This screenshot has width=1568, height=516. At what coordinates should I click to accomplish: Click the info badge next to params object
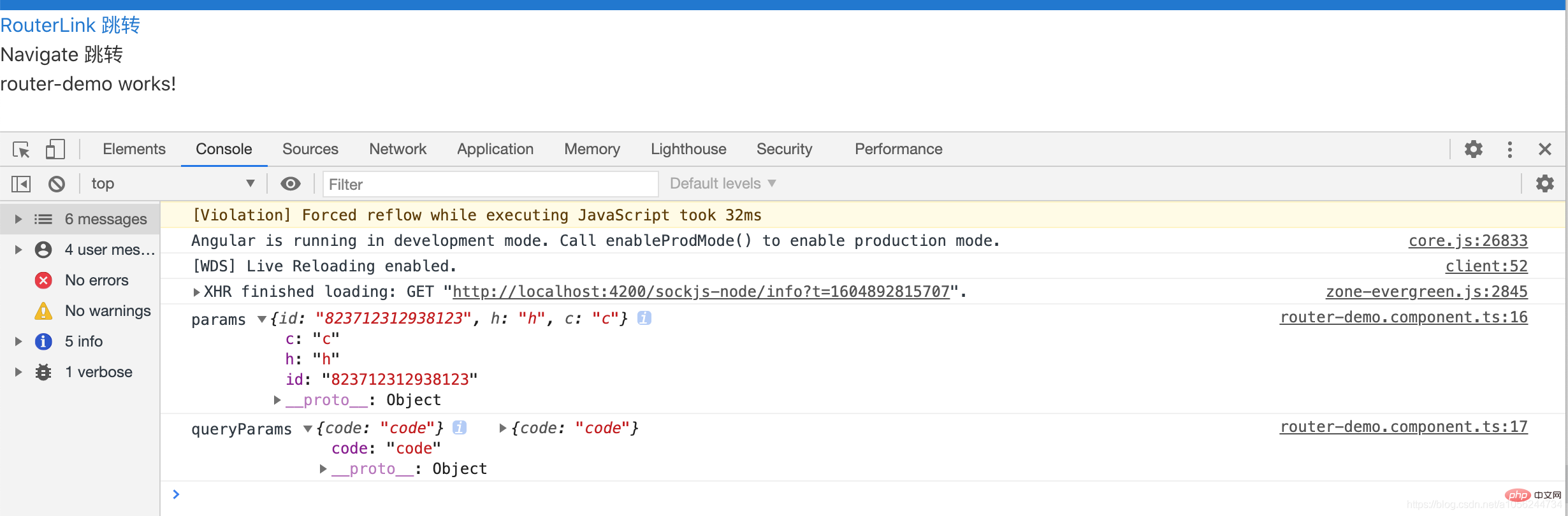(644, 318)
